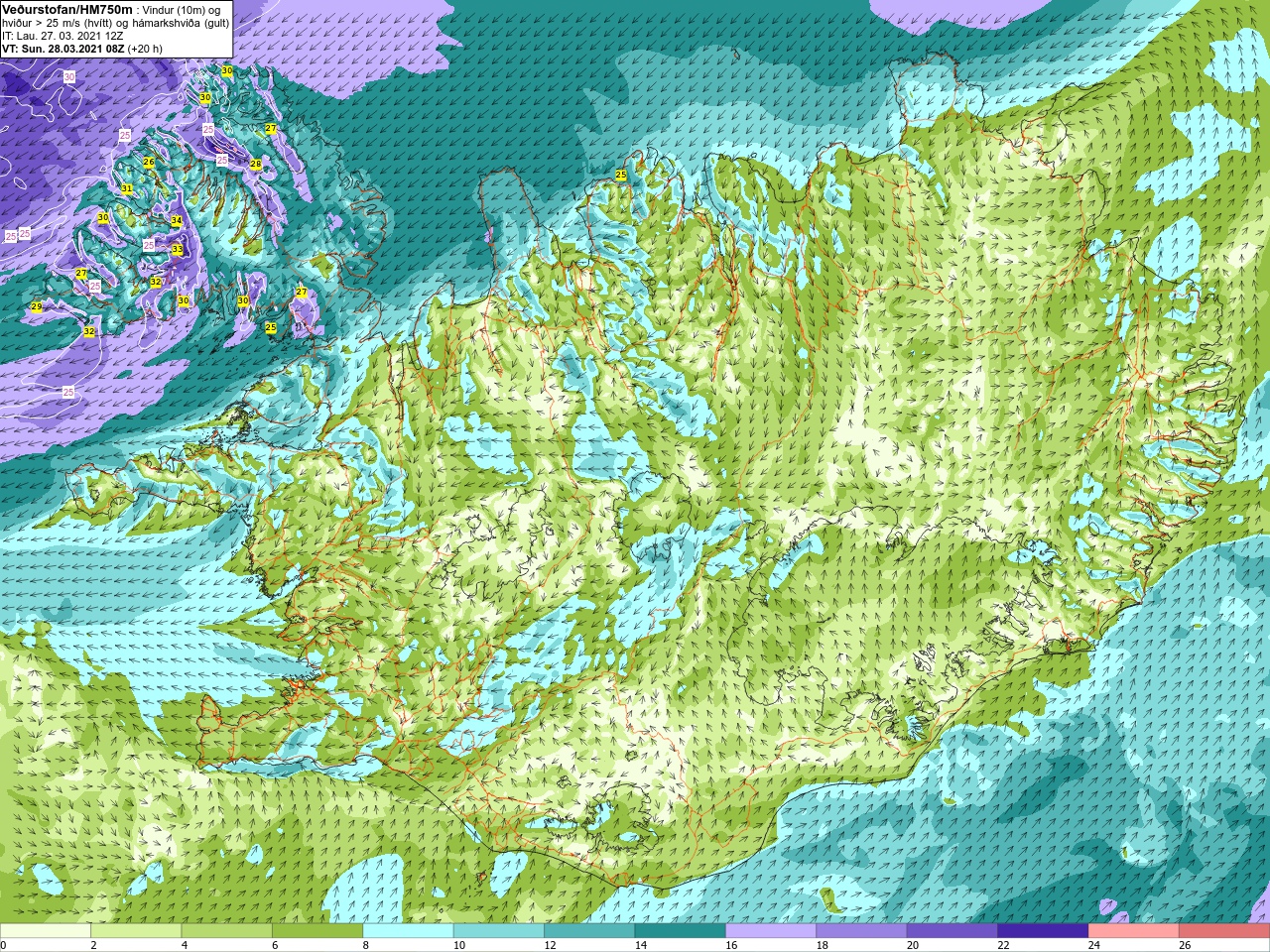This screenshot has height=952, width=1270.
Task: Click the 18–20 m/s medium purple legend swatch
Action: tap(862, 931)
